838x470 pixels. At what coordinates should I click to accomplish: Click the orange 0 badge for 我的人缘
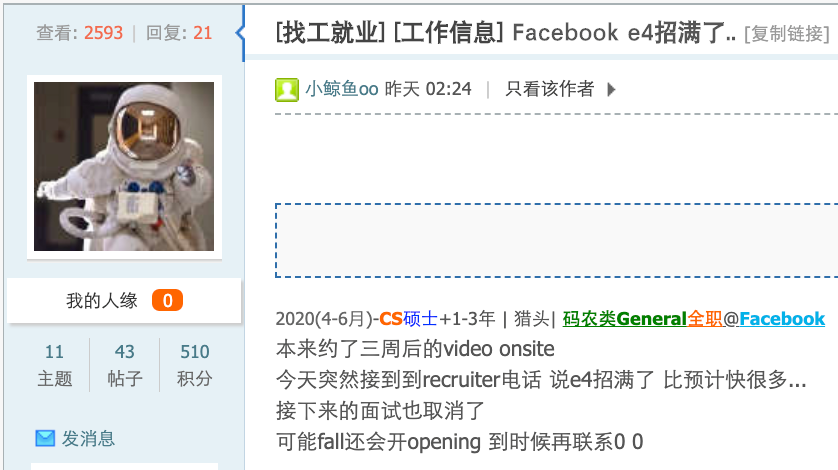(x=167, y=301)
